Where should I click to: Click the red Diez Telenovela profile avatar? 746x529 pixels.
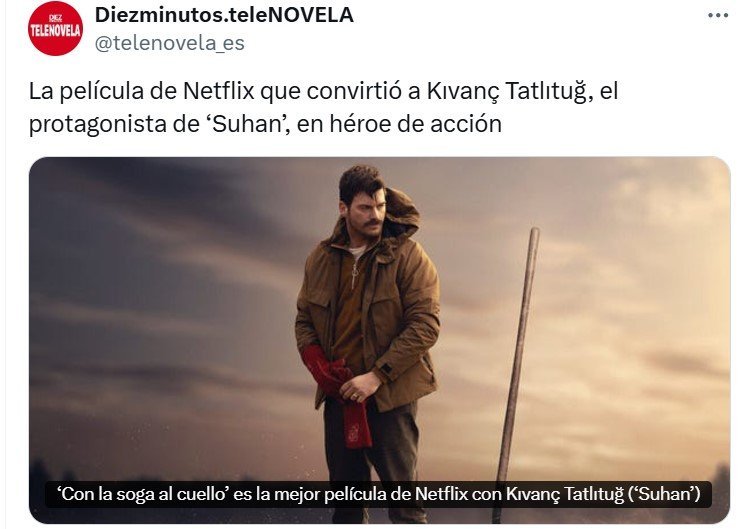tap(56, 29)
